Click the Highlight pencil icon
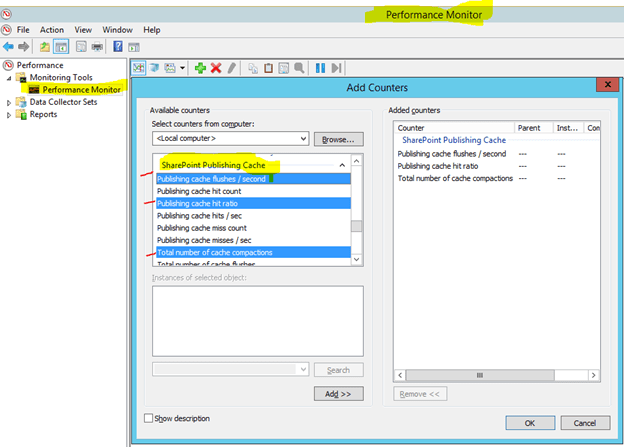The height and width of the screenshot is (447, 624). [232, 67]
